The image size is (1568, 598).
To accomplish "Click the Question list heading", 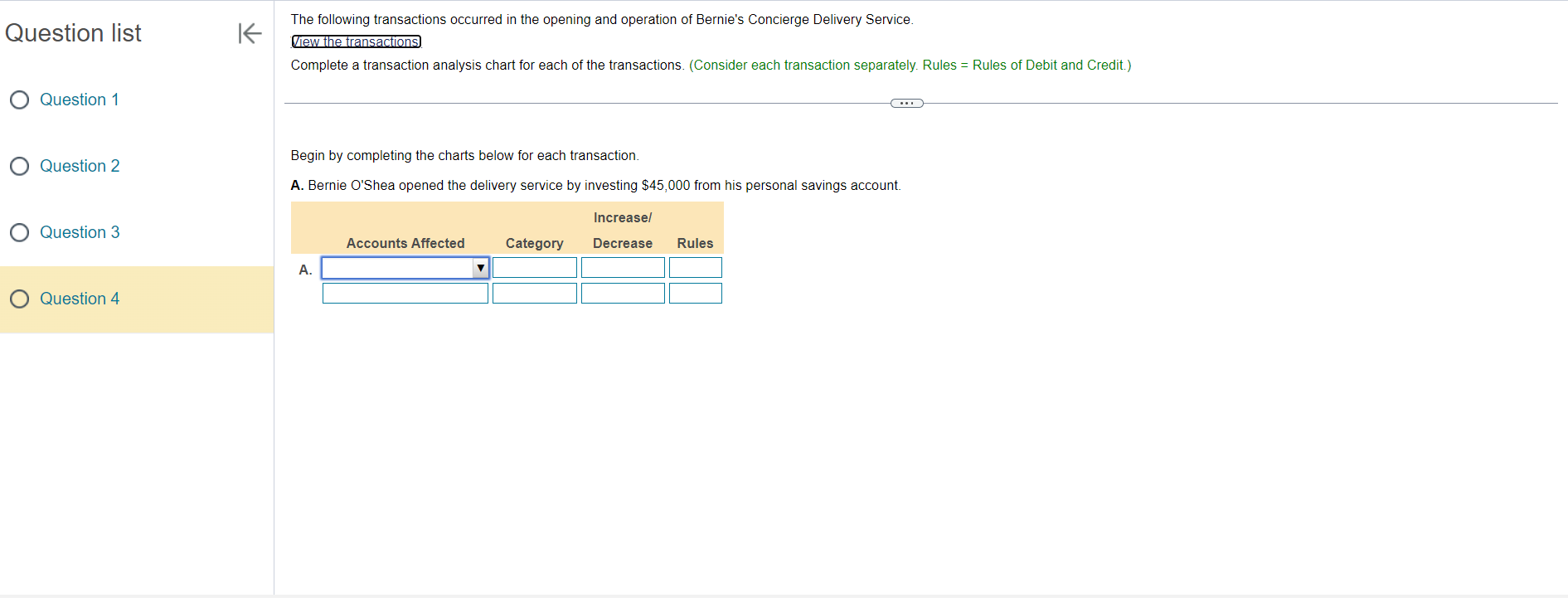I will (73, 33).
